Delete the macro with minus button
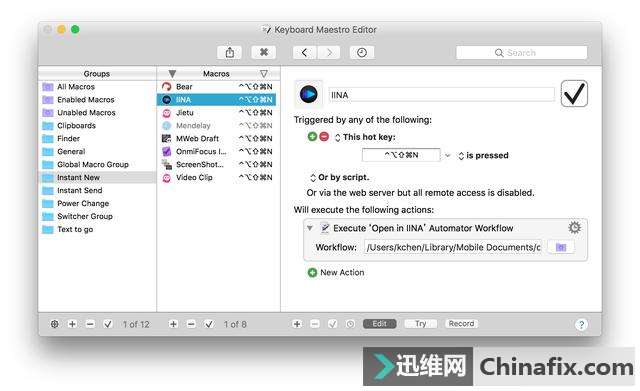Viewport: 640px width, 391px height. pos(191,324)
